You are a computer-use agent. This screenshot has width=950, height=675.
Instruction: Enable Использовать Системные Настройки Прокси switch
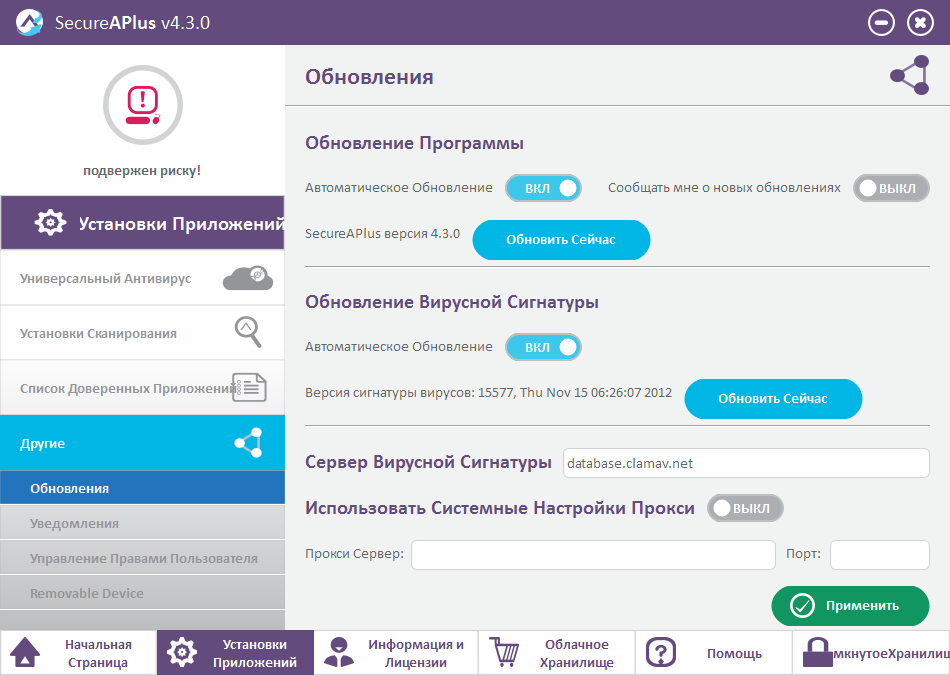click(x=745, y=508)
